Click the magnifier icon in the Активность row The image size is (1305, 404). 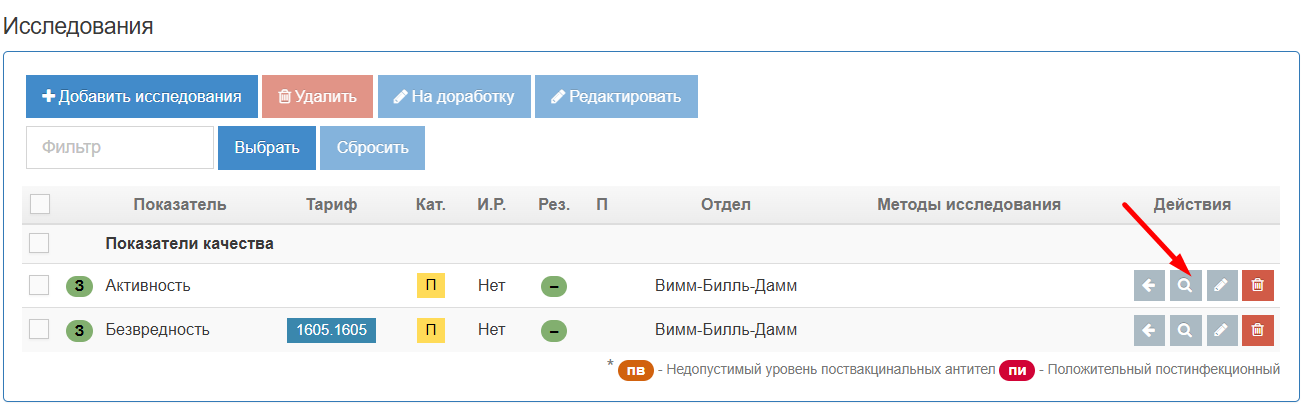(1185, 286)
